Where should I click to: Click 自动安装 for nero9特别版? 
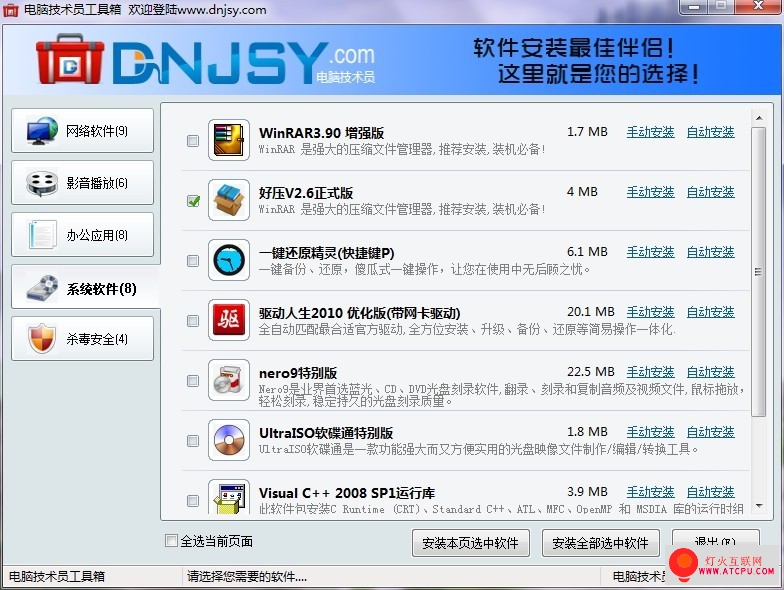[x=710, y=372]
